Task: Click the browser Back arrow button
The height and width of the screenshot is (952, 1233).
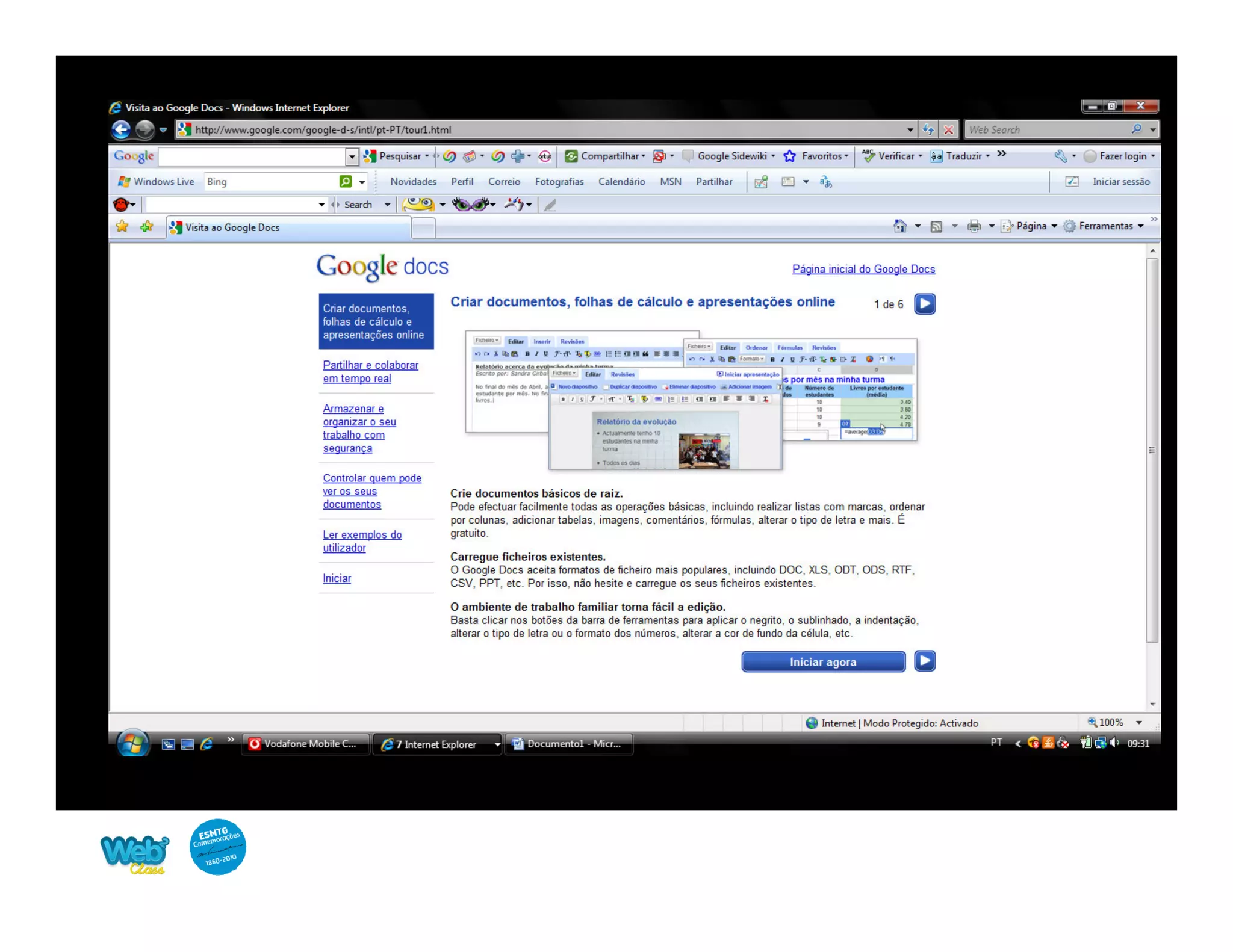Action: point(121,129)
